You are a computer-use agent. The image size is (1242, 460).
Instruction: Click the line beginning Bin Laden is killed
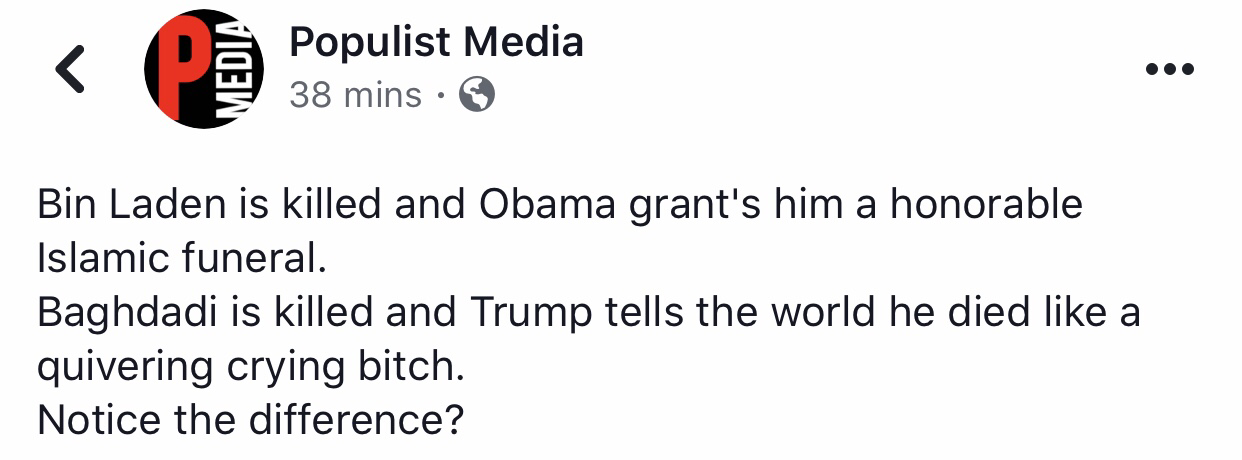(x=559, y=204)
